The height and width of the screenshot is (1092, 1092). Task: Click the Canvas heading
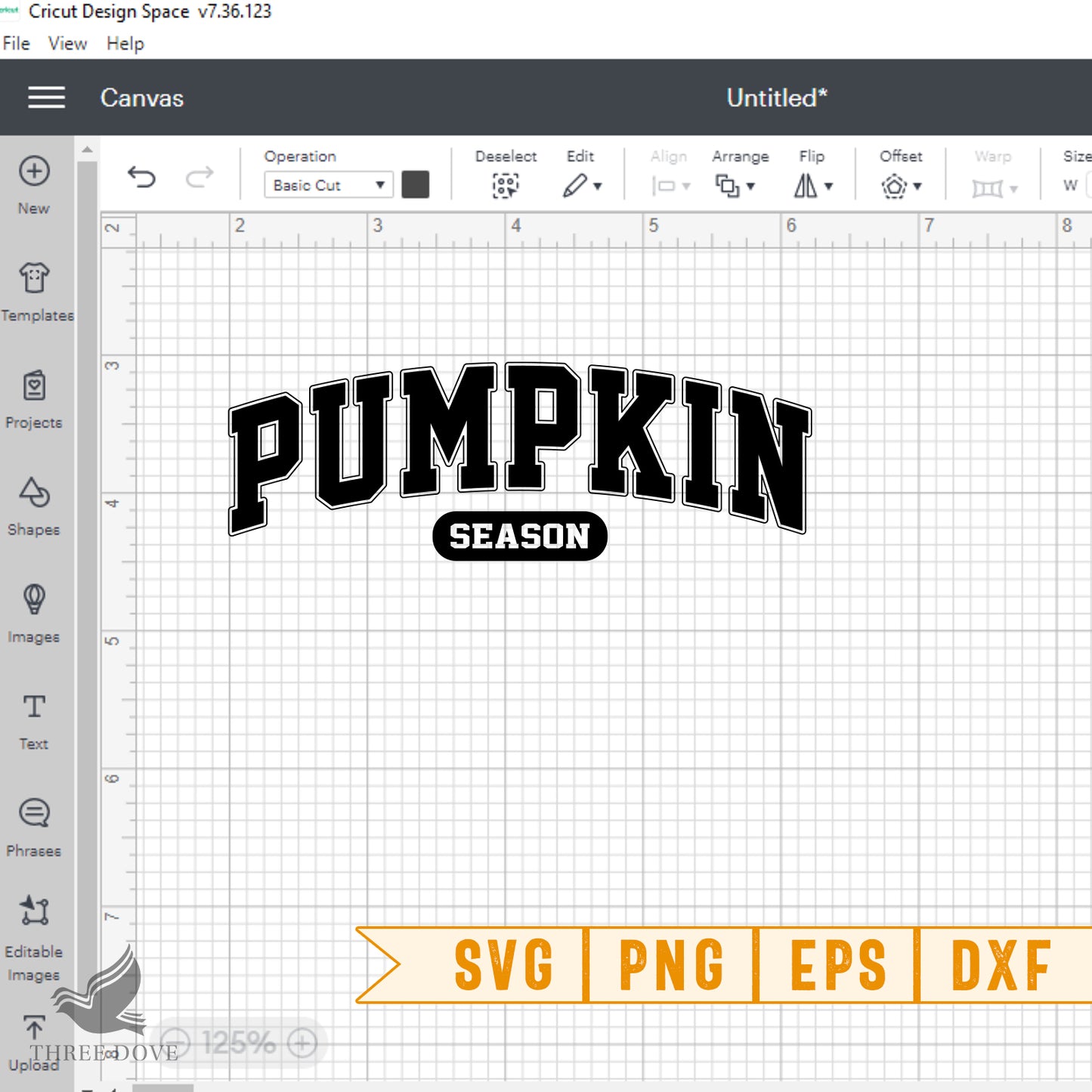click(x=142, y=98)
